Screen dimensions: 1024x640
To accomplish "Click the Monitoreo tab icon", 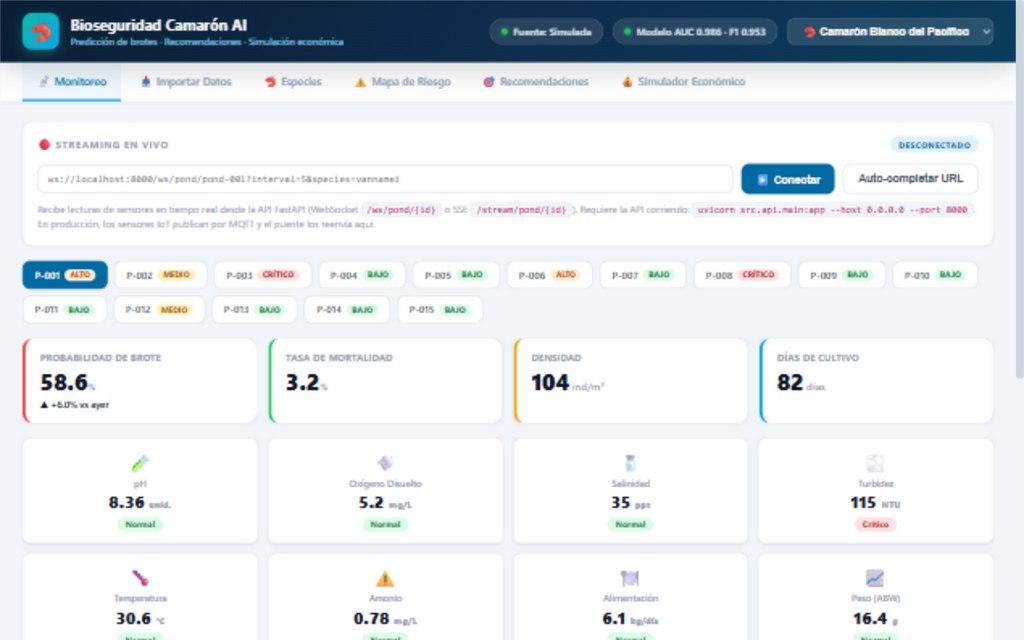I will click(x=44, y=82).
